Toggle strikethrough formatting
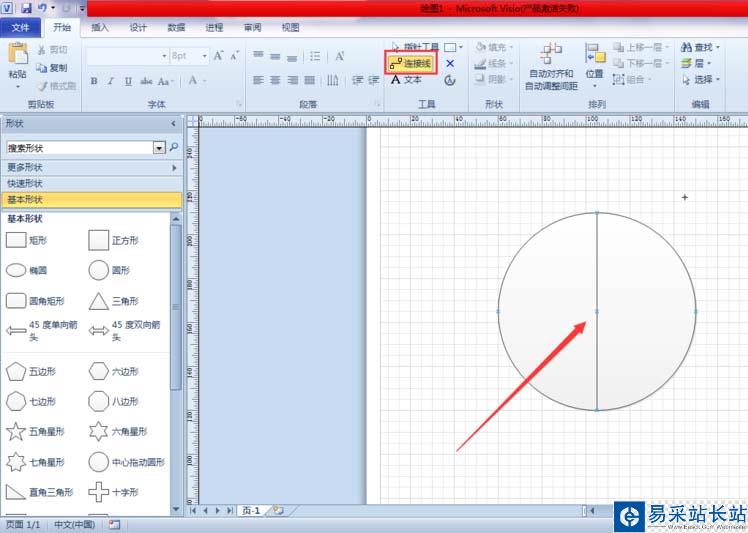The width and height of the screenshot is (748, 533). 146,81
